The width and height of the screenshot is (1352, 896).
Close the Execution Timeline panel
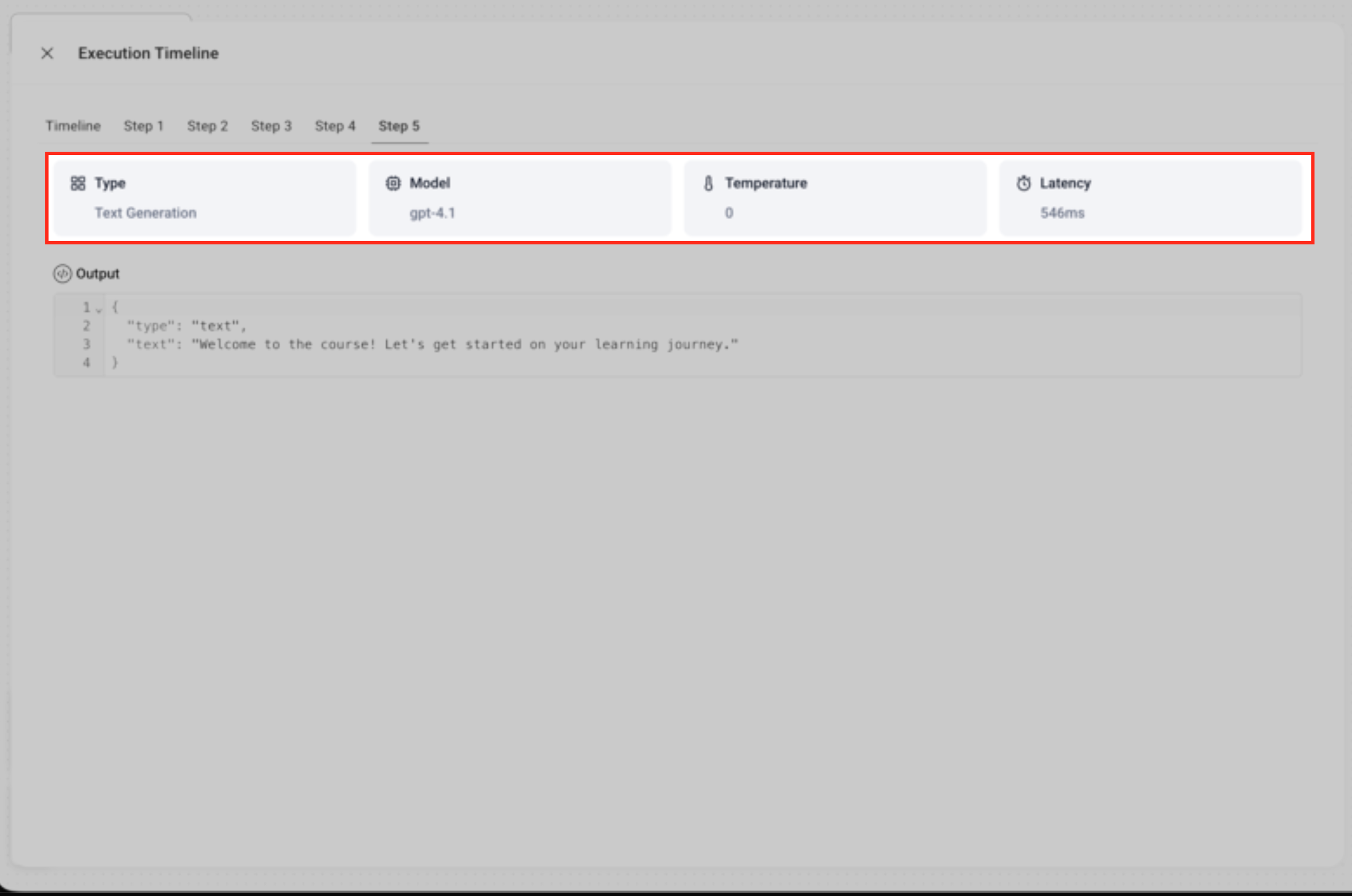(47, 54)
